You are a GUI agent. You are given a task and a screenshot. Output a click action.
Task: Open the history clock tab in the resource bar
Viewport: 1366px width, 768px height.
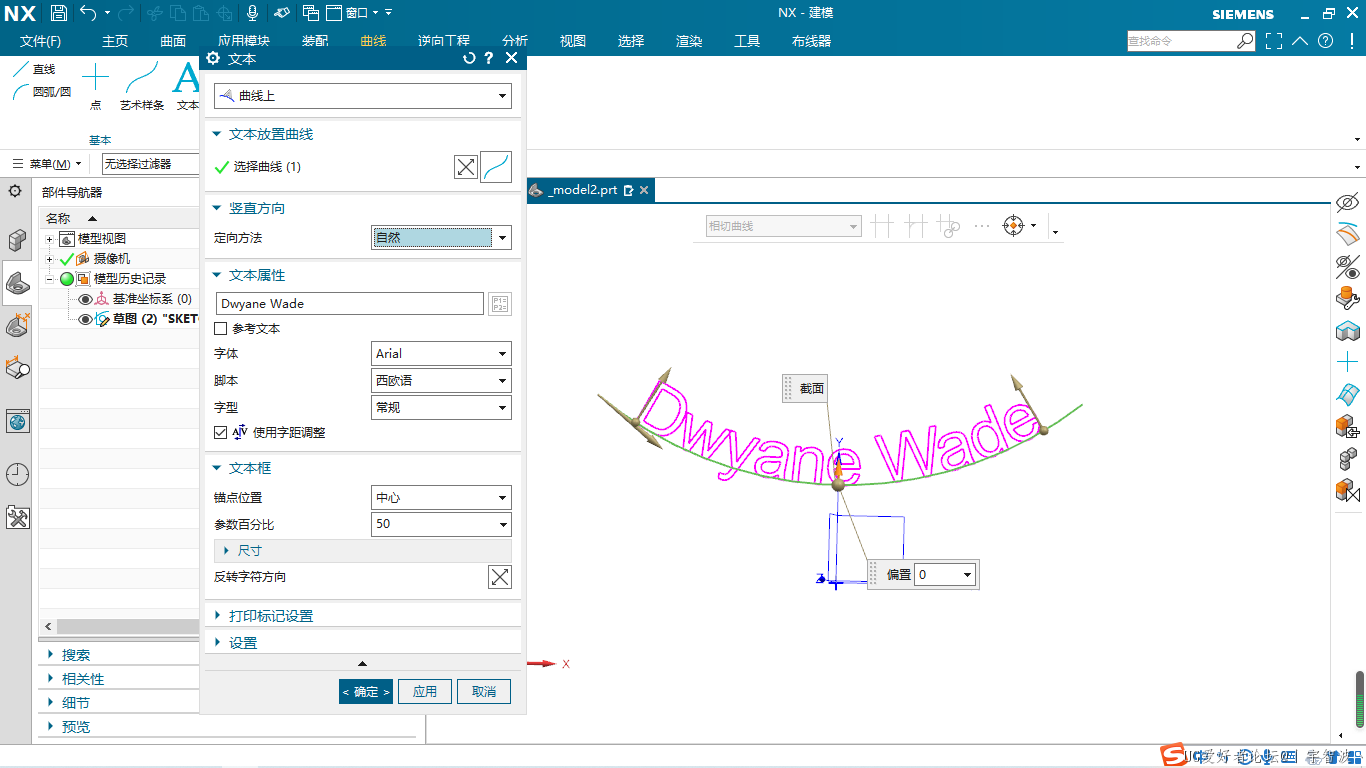pyautogui.click(x=17, y=475)
